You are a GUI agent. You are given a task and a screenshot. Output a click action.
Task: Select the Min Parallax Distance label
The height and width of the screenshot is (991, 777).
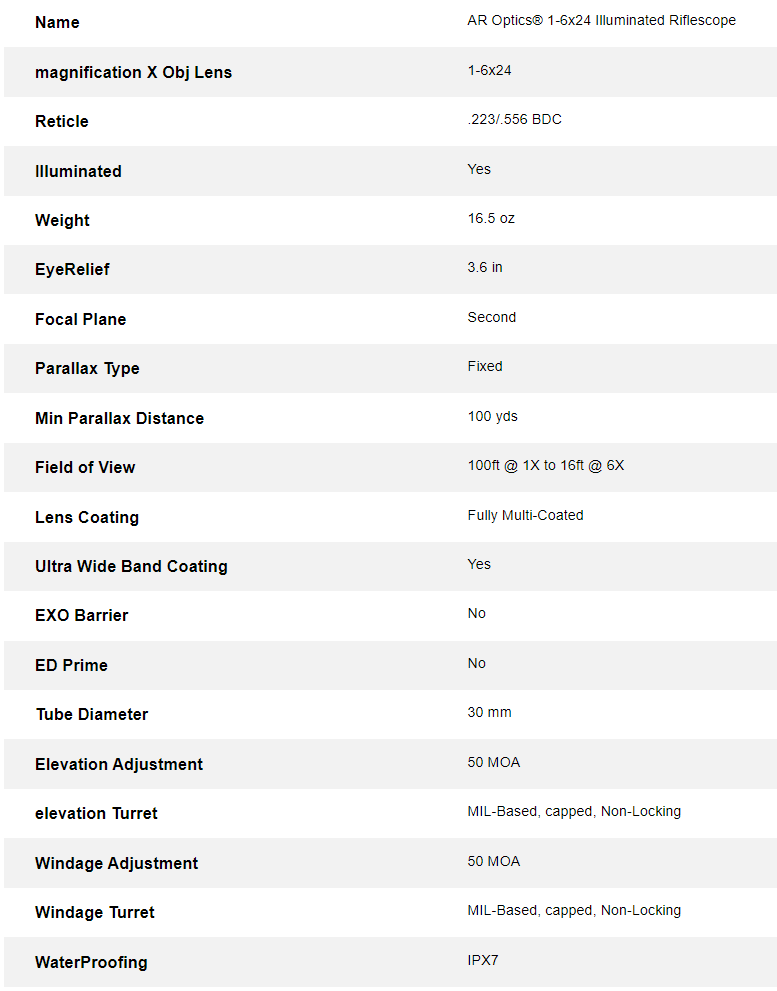[119, 418]
